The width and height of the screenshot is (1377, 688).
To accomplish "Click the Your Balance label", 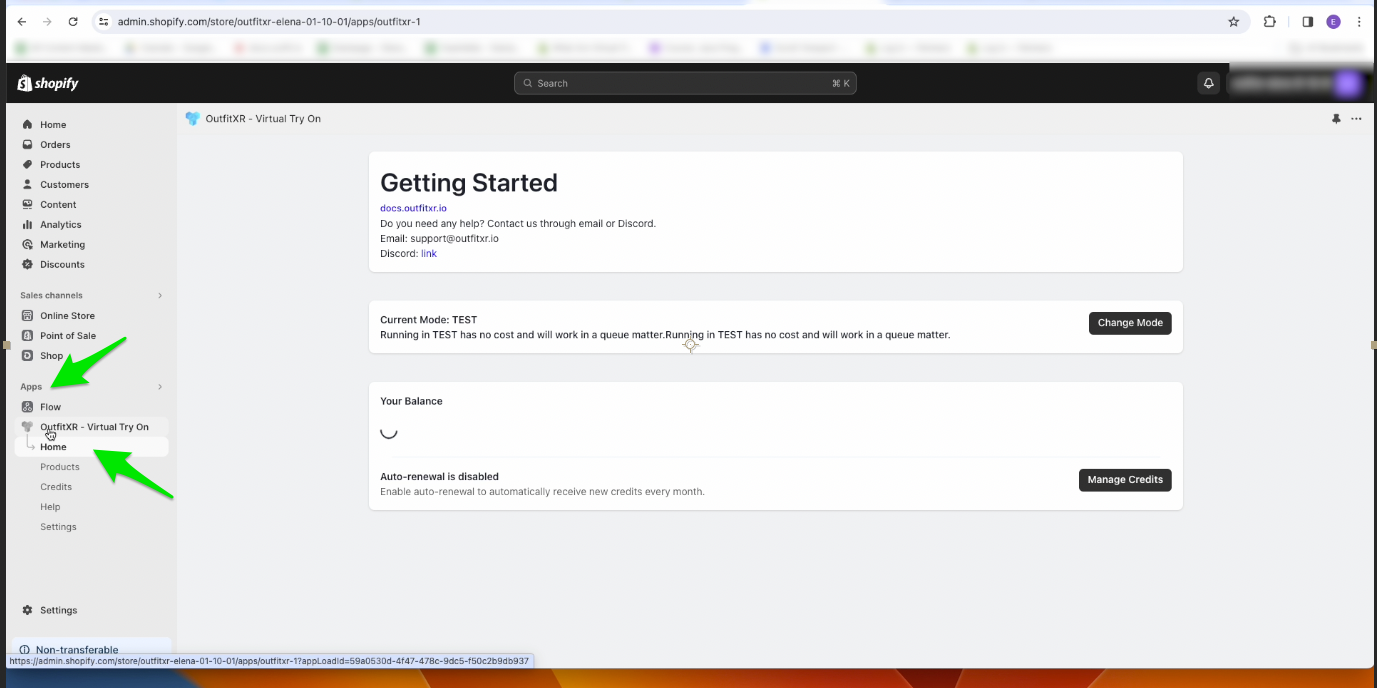I will 411,401.
